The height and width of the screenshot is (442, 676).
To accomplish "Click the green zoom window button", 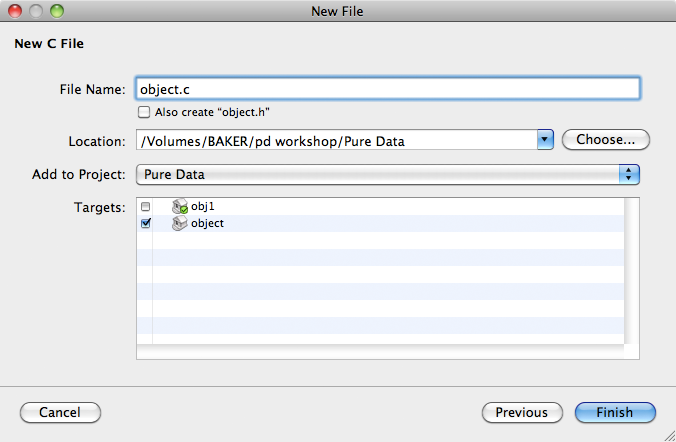I will point(56,11).
